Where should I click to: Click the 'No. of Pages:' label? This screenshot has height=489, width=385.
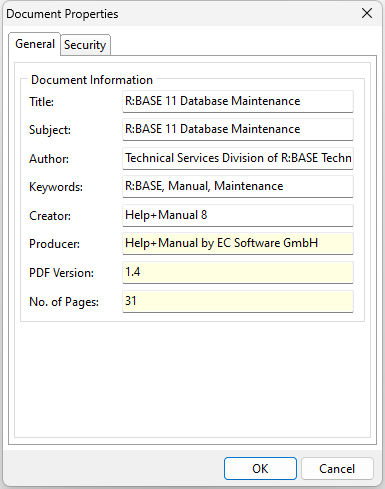64,302
